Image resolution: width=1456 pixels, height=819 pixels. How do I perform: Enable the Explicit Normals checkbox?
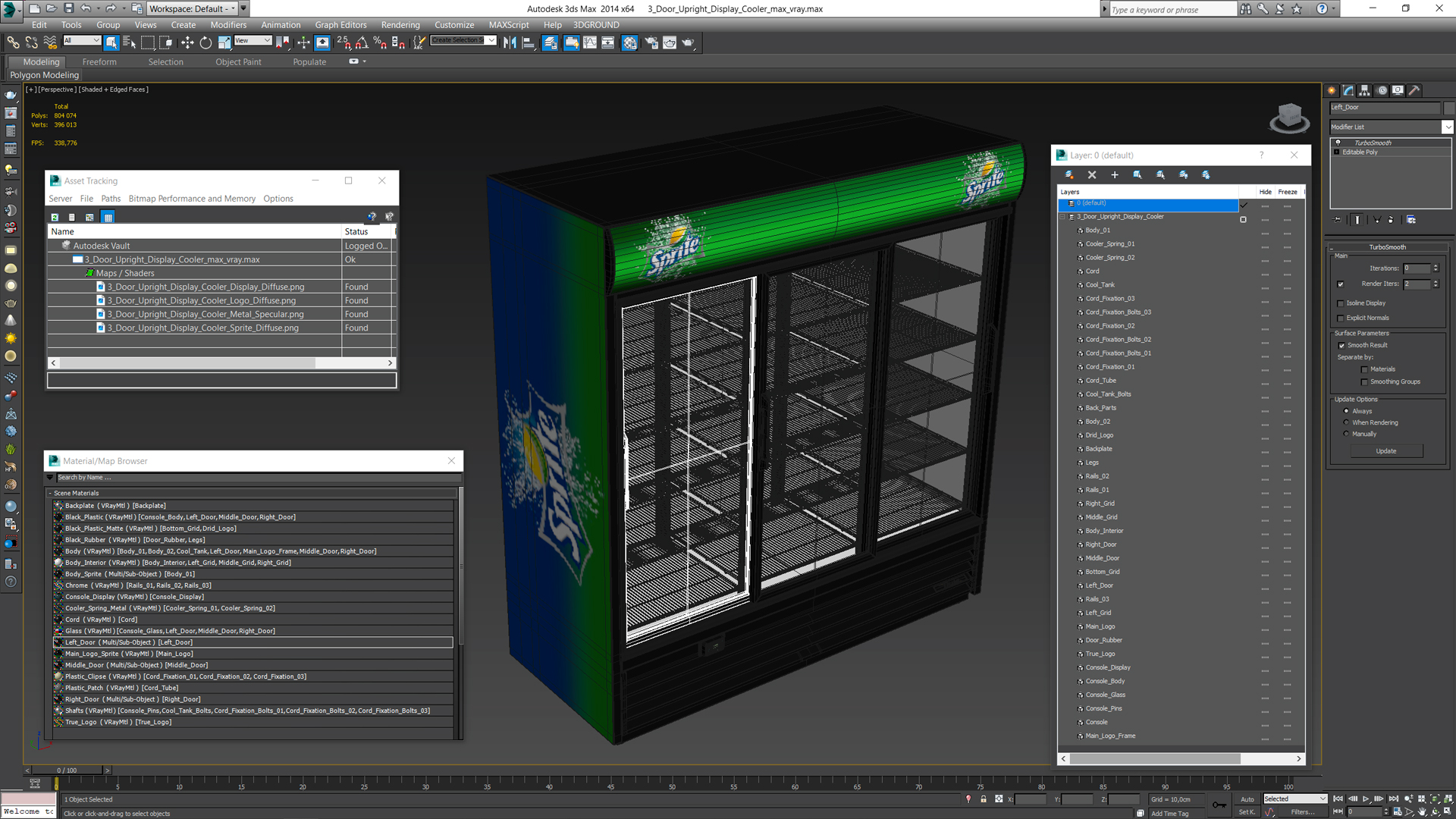tap(1341, 318)
